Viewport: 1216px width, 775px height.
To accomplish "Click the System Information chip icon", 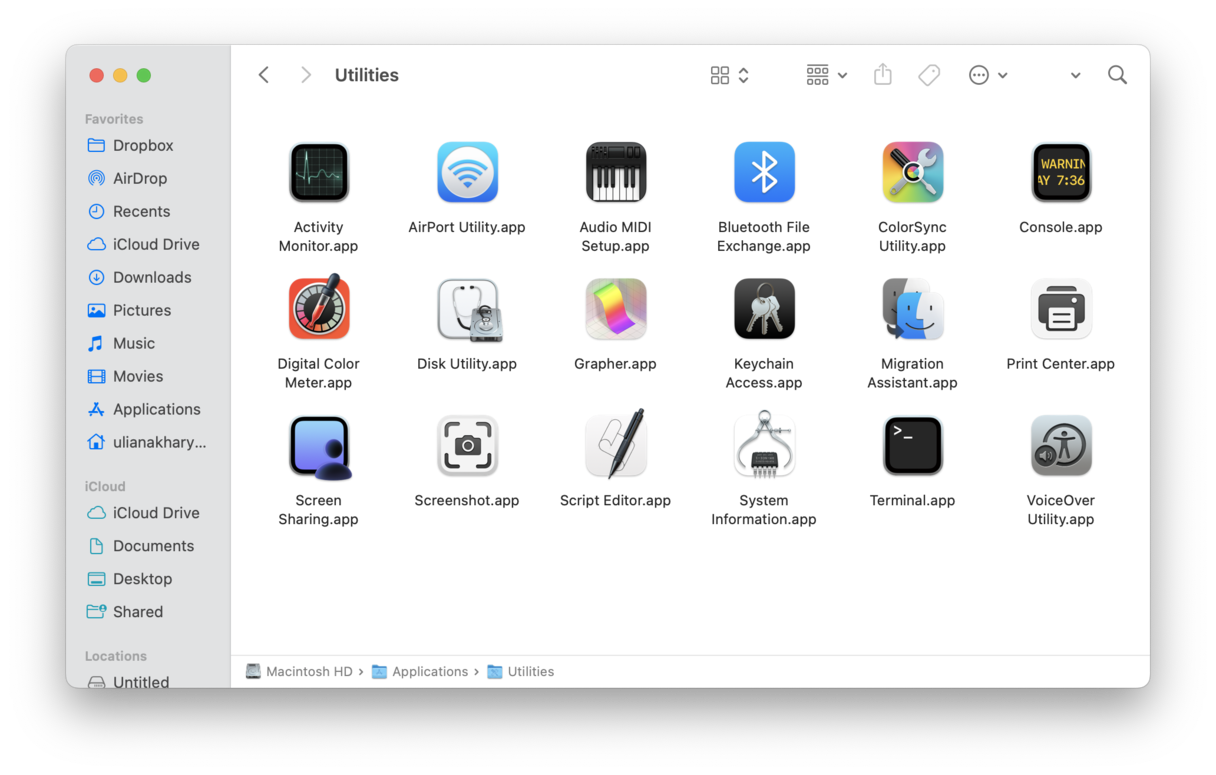I will tap(764, 445).
